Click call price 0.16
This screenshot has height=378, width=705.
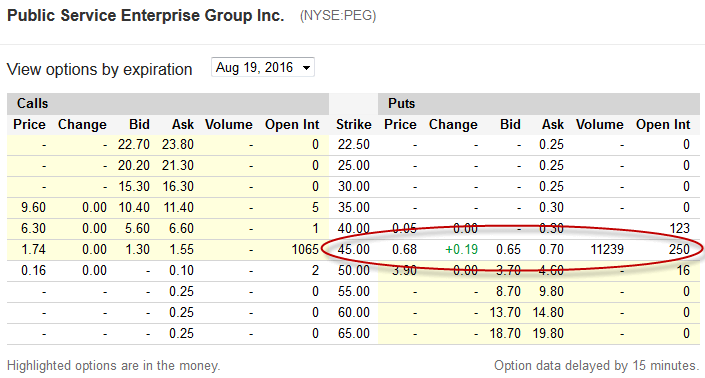(x=33, y=271)
